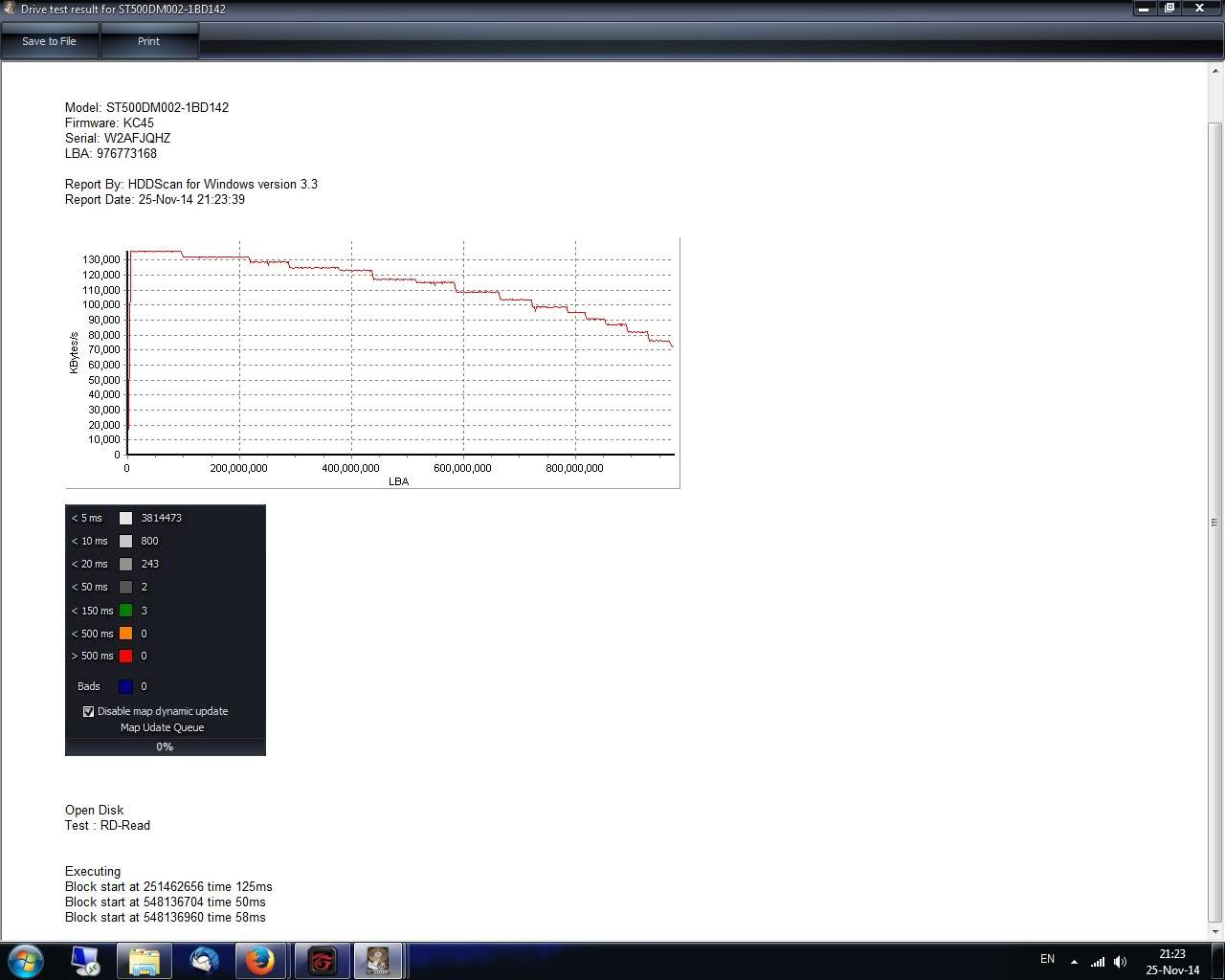The image size is (1225, 980).
Task: Click the block 251462656 time 125ms line
Action: coord(168,886)
